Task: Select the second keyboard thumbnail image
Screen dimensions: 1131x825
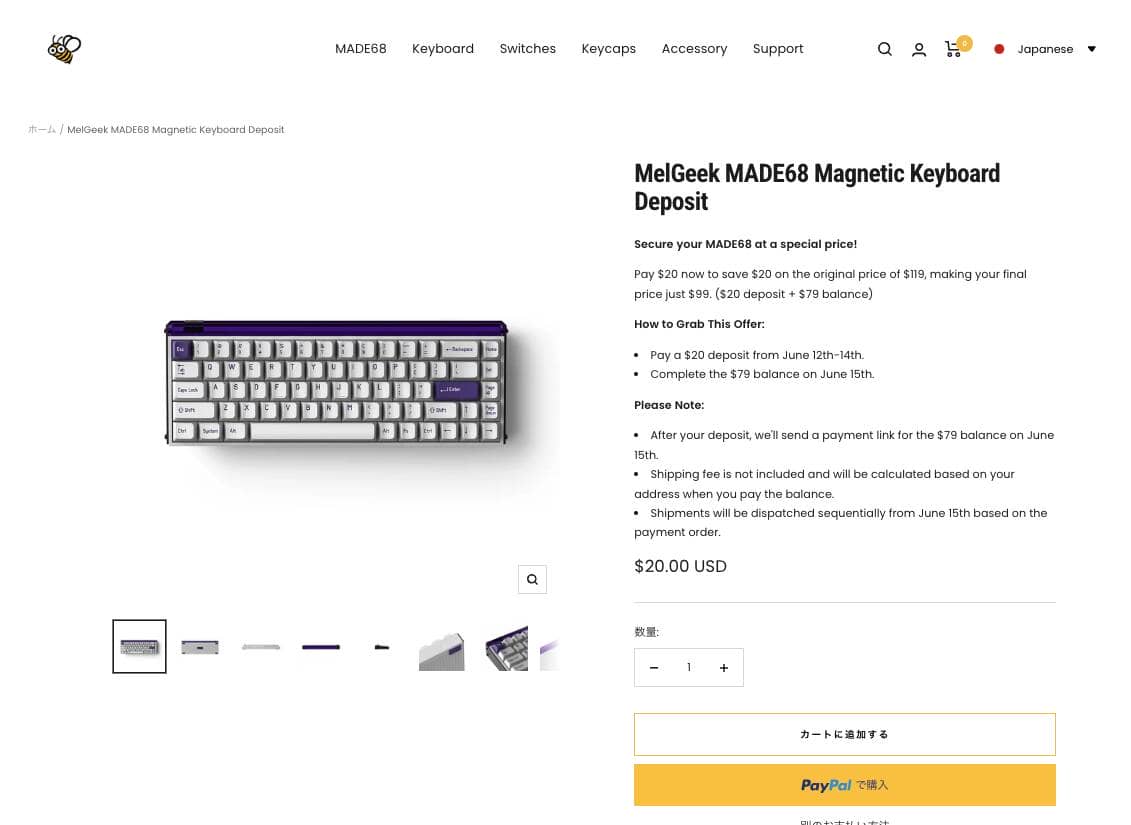Action: (200, 647)
